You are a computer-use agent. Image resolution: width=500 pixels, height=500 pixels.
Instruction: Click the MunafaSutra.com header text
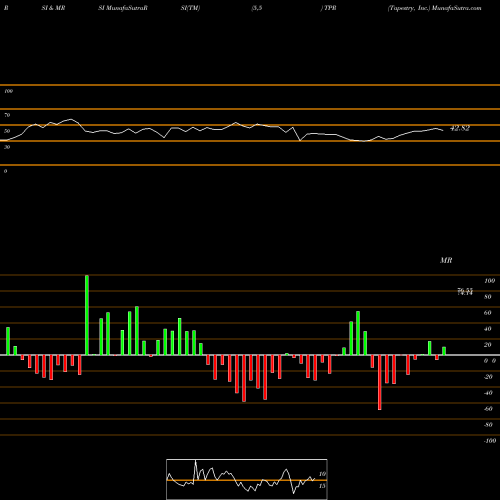pyautogui.click(x=456, y=8)
